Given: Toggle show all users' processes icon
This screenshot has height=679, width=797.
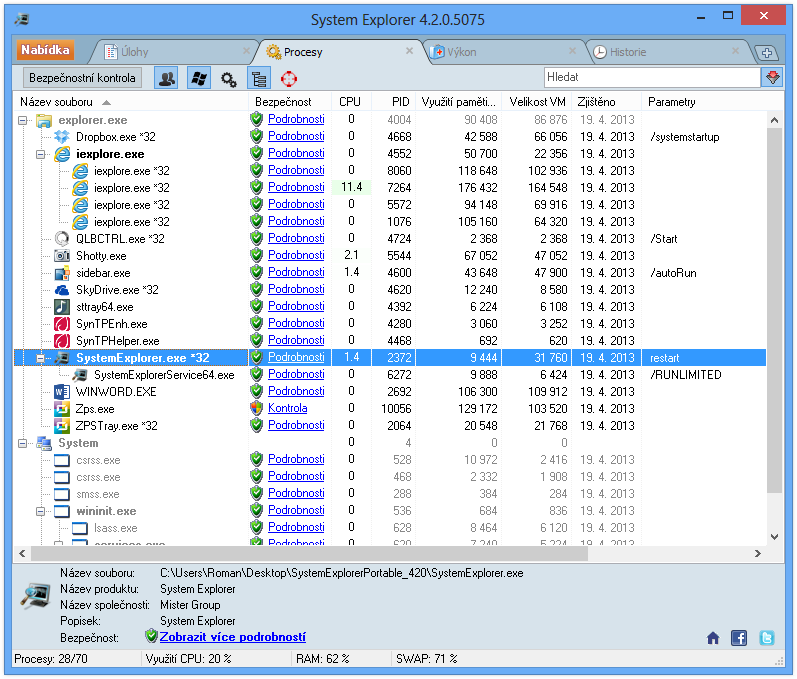Looking at the screenshot, I should 167,79.
